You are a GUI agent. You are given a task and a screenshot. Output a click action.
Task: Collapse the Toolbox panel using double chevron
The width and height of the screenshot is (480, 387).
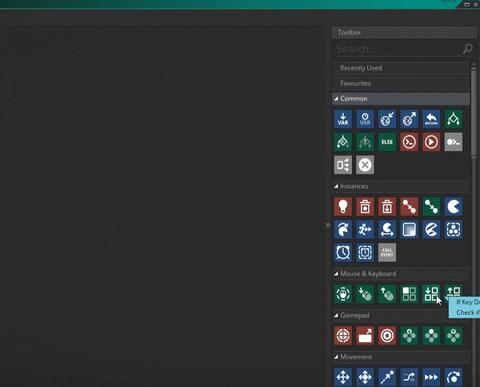coord(328,225)
